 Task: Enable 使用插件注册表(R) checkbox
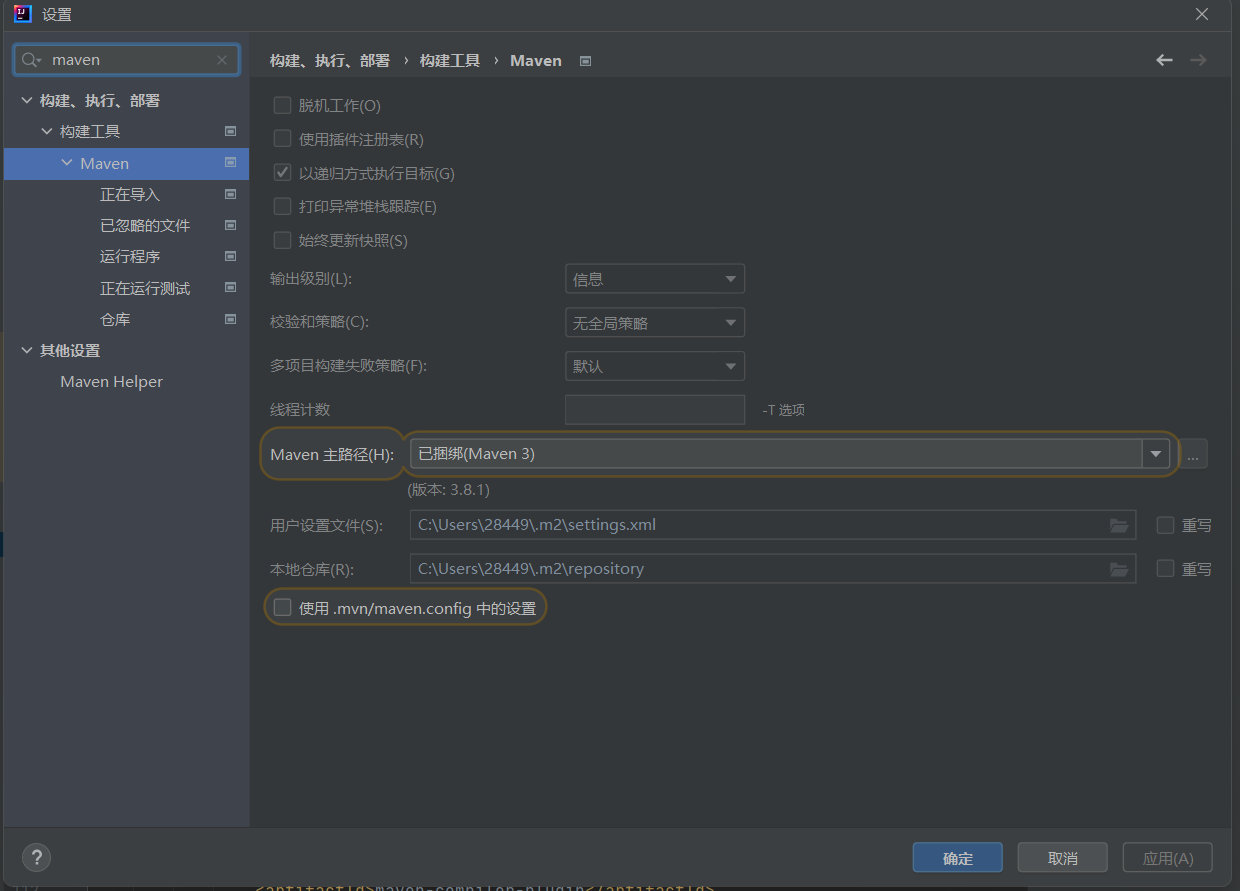click(x=282, y=139)
